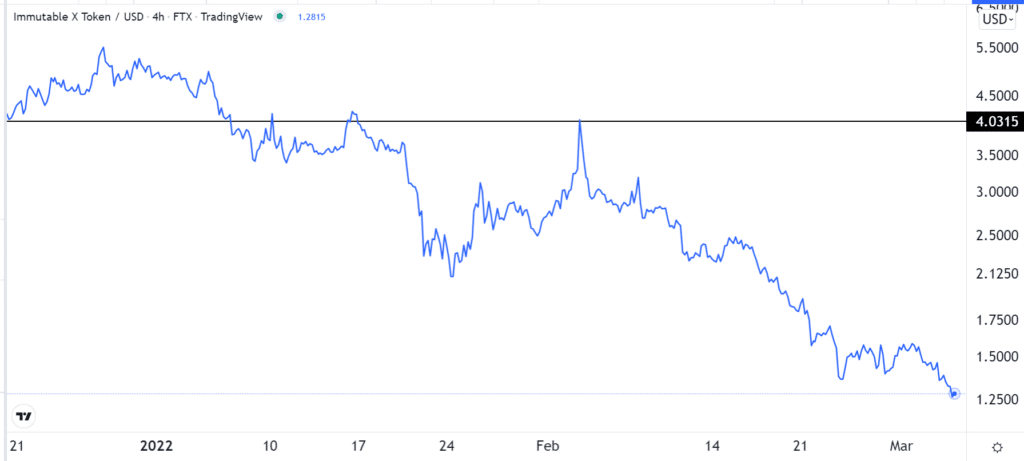Click the 24 date on time axis
This screenshot has height=461, width=1024.
pyautogui.click(x=448, y=445)
